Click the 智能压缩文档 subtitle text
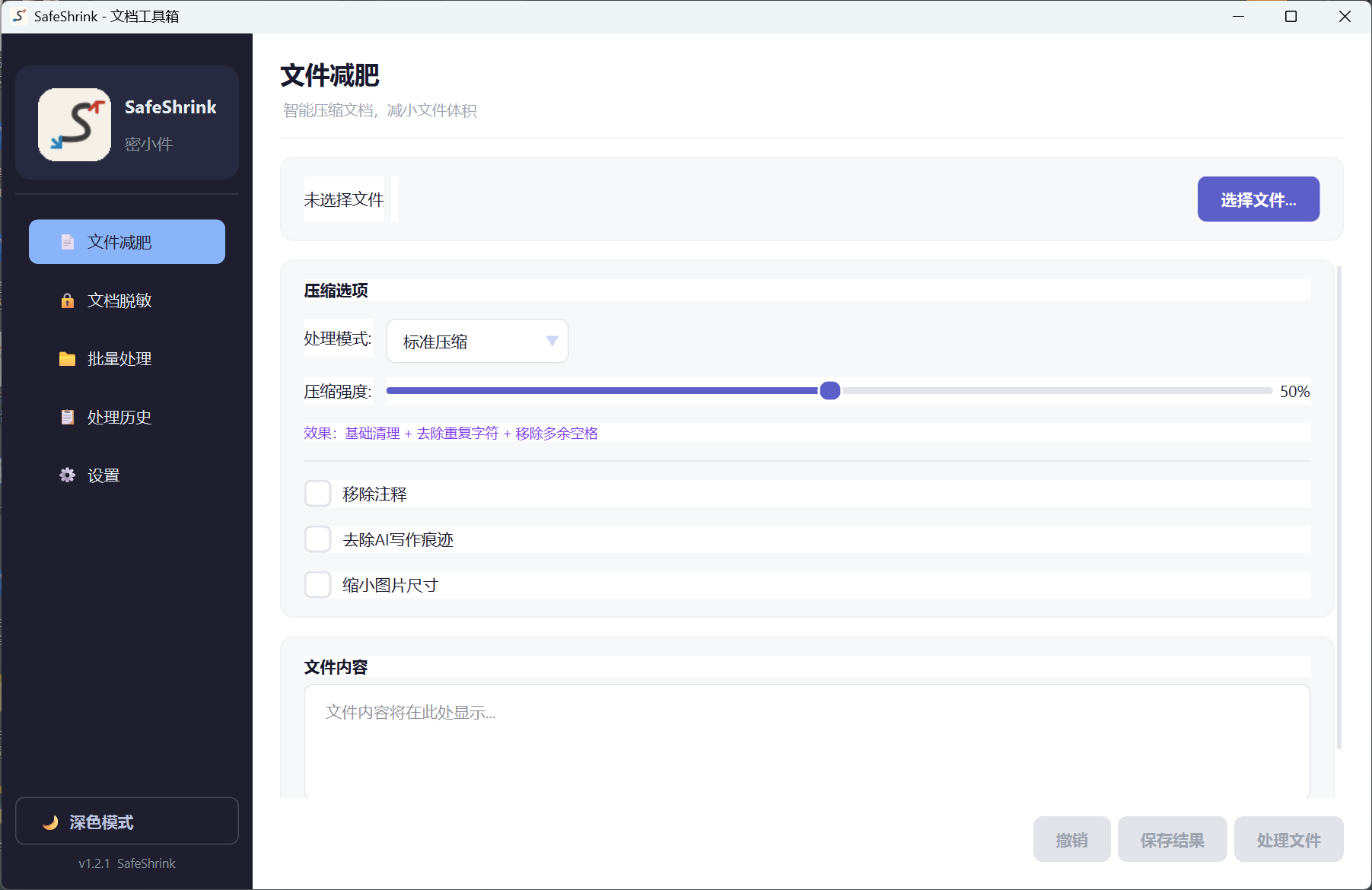 click(380, 111)
